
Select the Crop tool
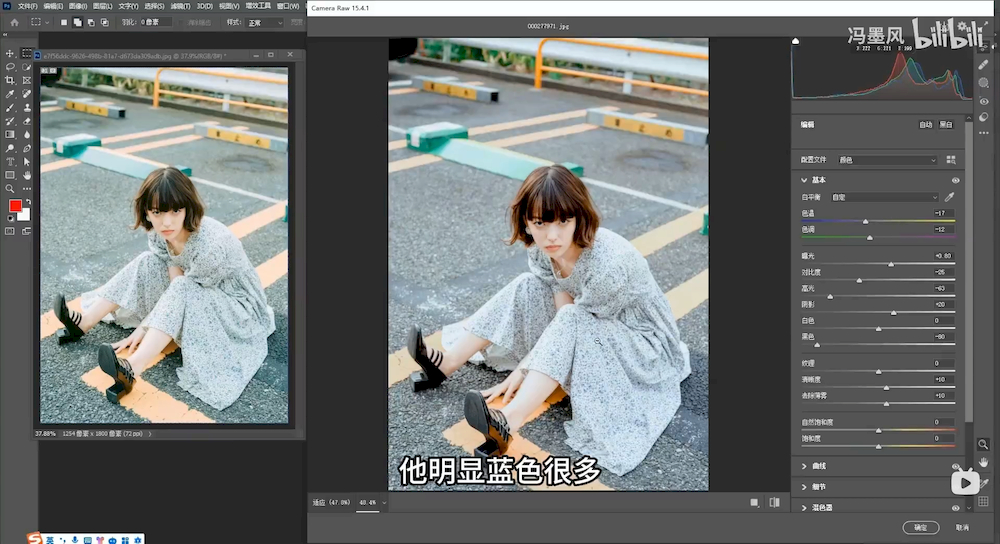10,80
